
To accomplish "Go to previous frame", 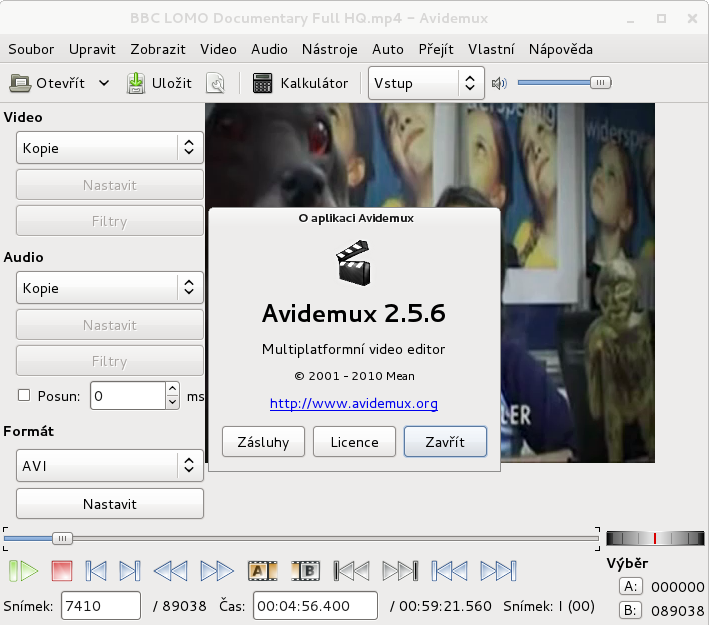I will 96,571.
